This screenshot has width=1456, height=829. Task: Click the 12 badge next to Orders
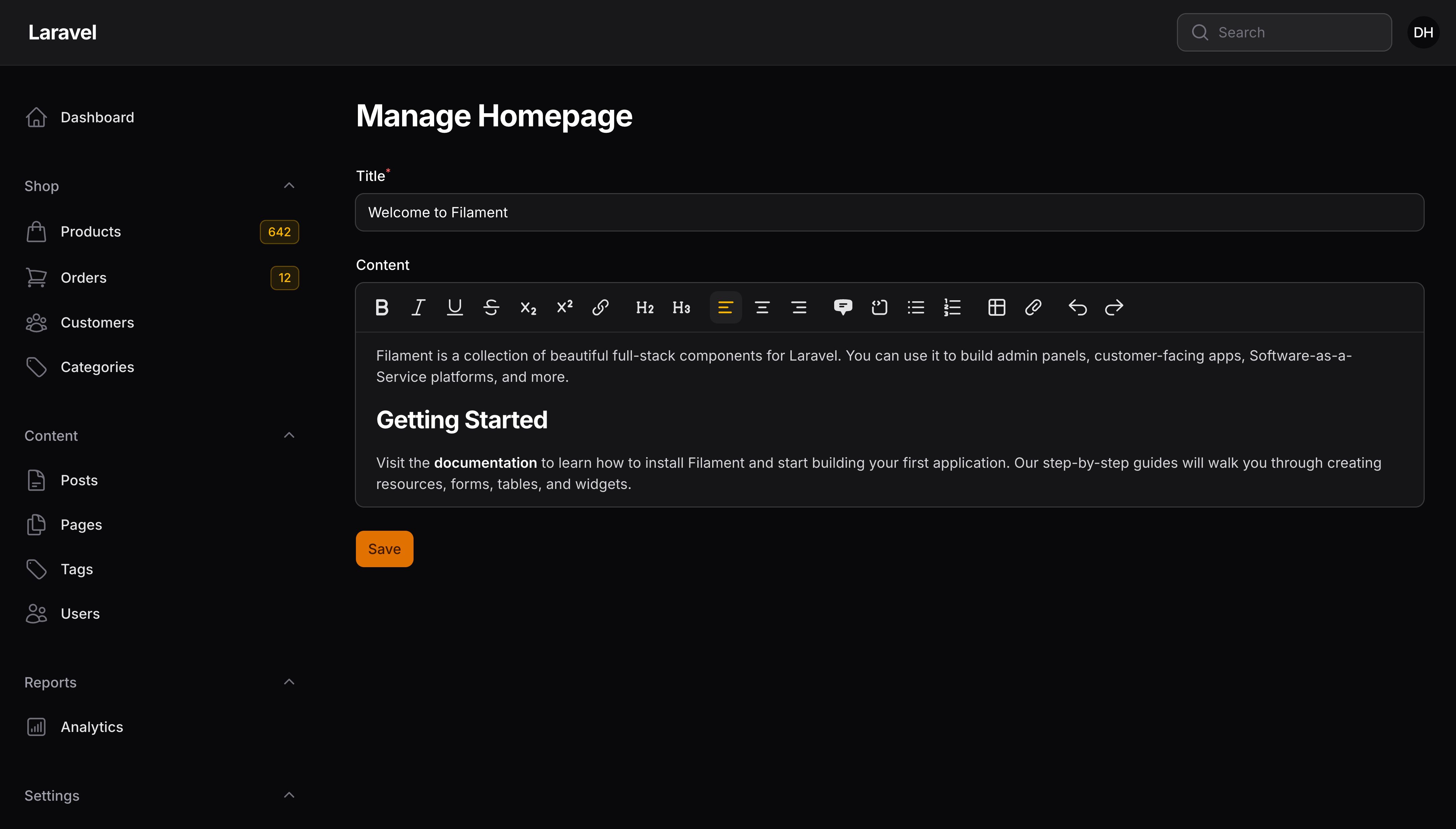(284, 278)
